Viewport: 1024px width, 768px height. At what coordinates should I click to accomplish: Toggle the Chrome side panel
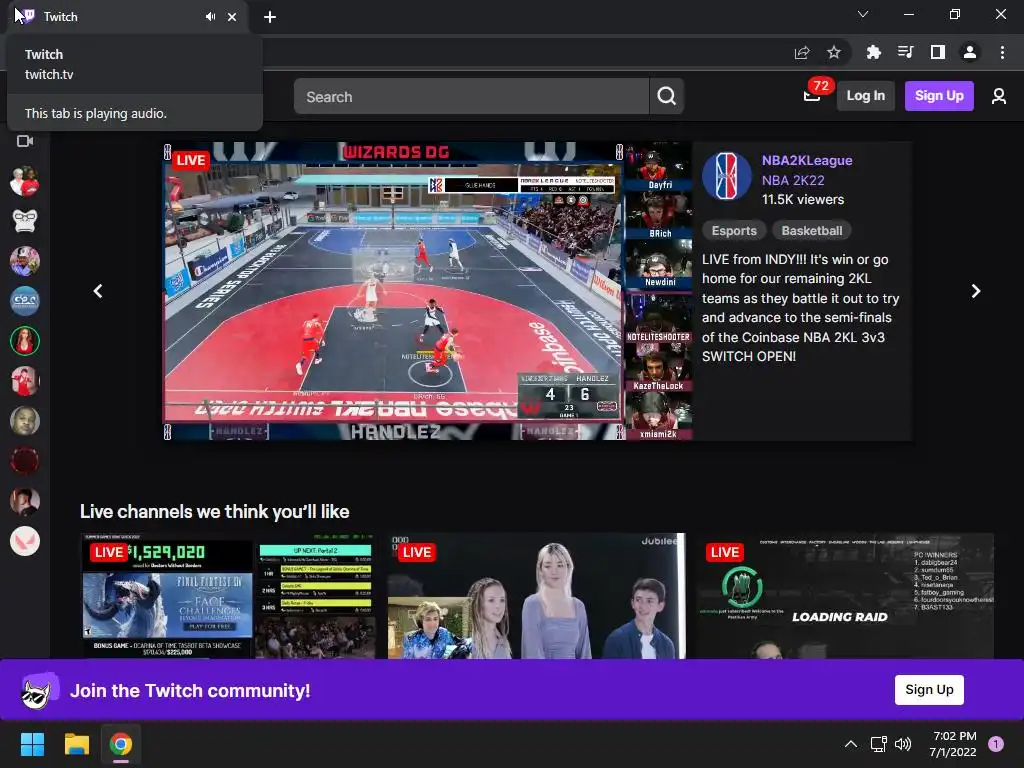[x=938, y=52]
